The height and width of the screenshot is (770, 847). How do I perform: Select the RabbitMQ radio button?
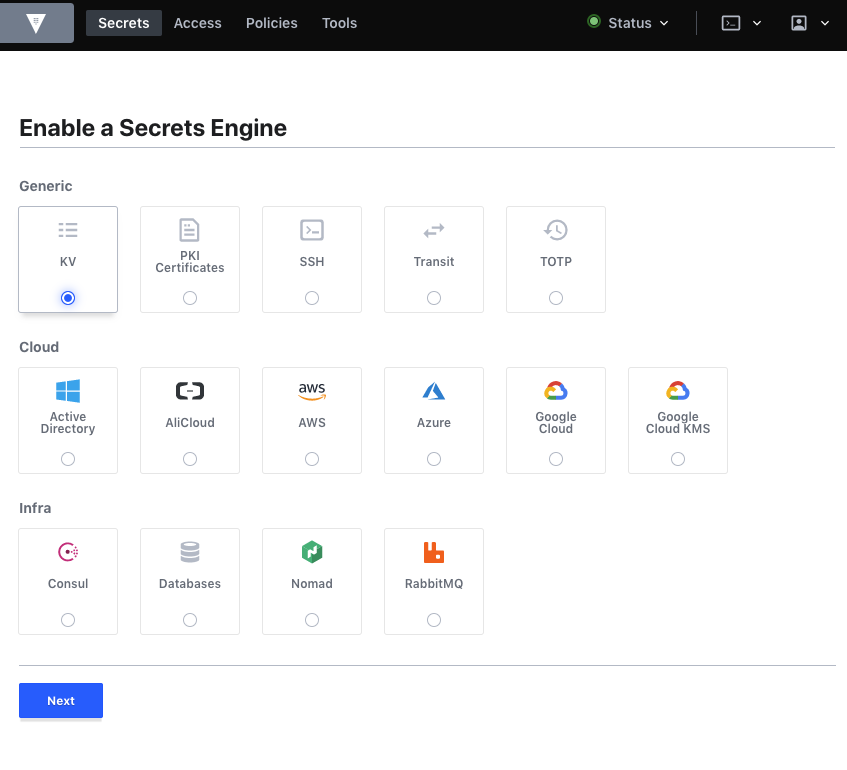[434, 620]
